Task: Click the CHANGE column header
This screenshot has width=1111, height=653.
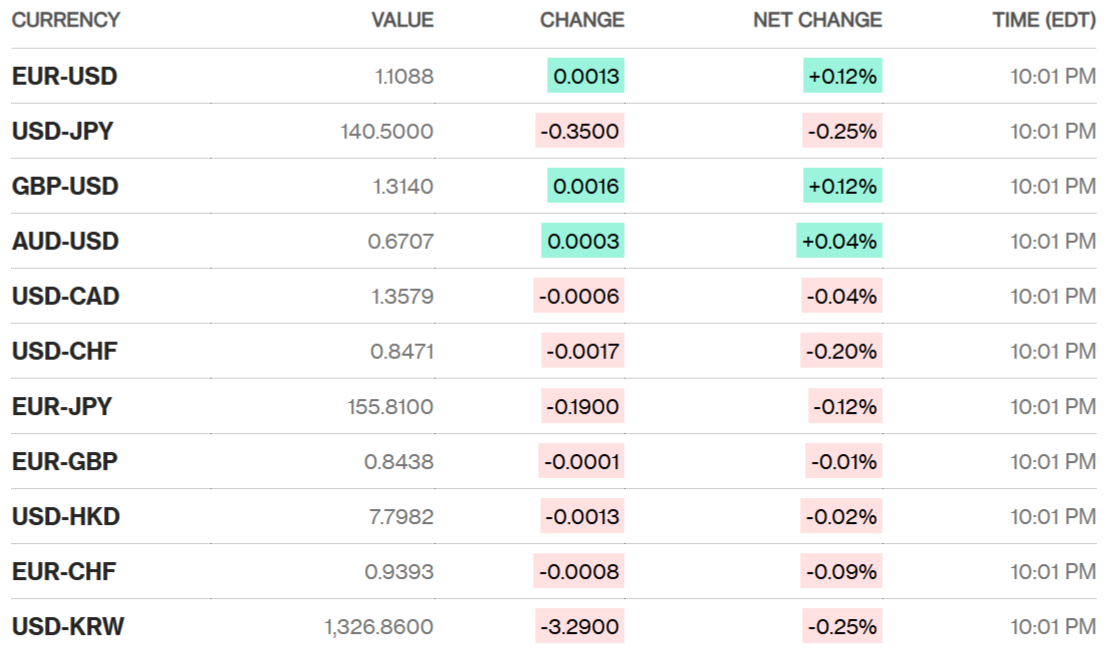Action: click(582, 20)
